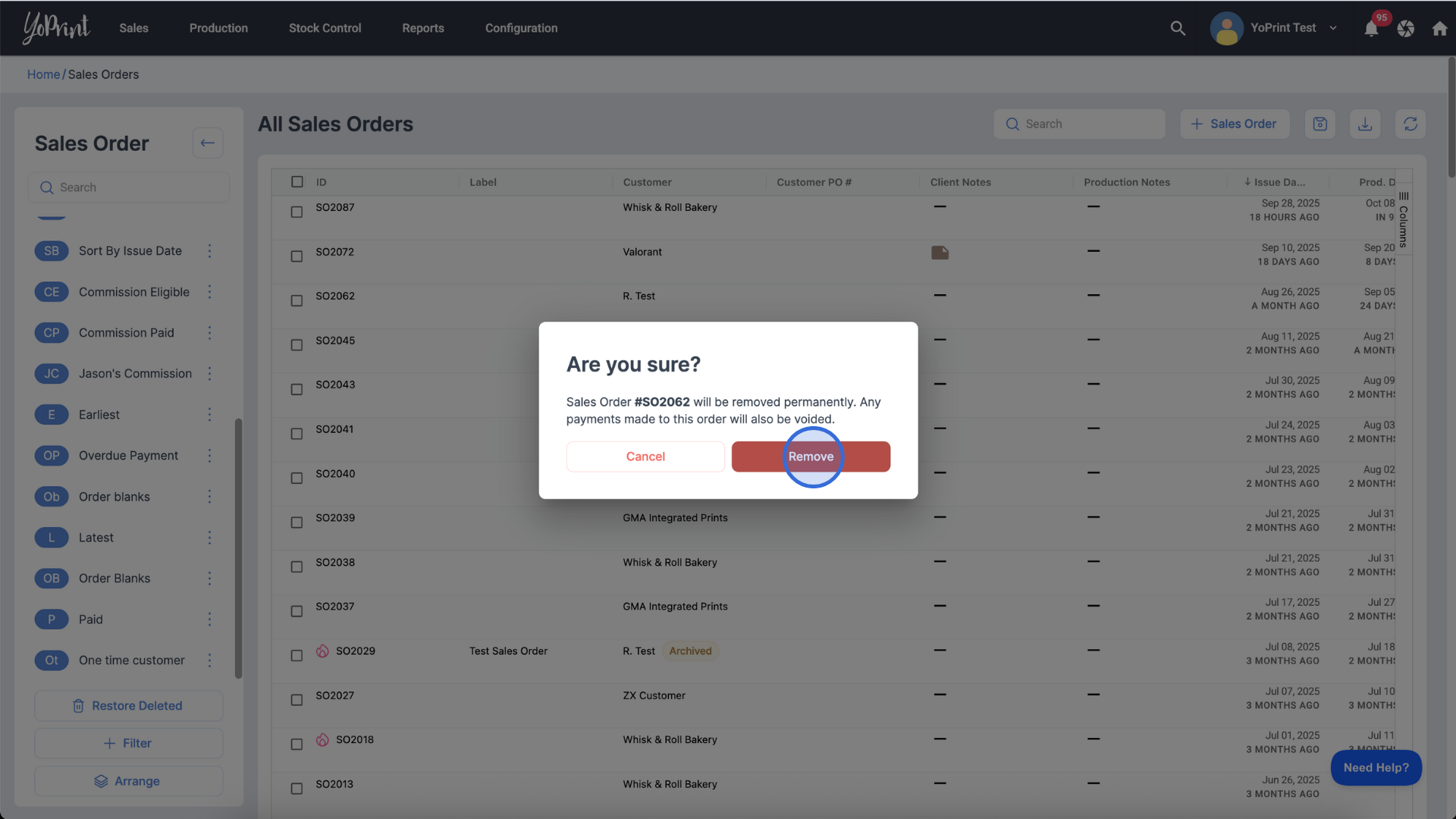The image size is (1456, 819).
Task: Open the notifications bell icon
Action: pos(1371,29)
